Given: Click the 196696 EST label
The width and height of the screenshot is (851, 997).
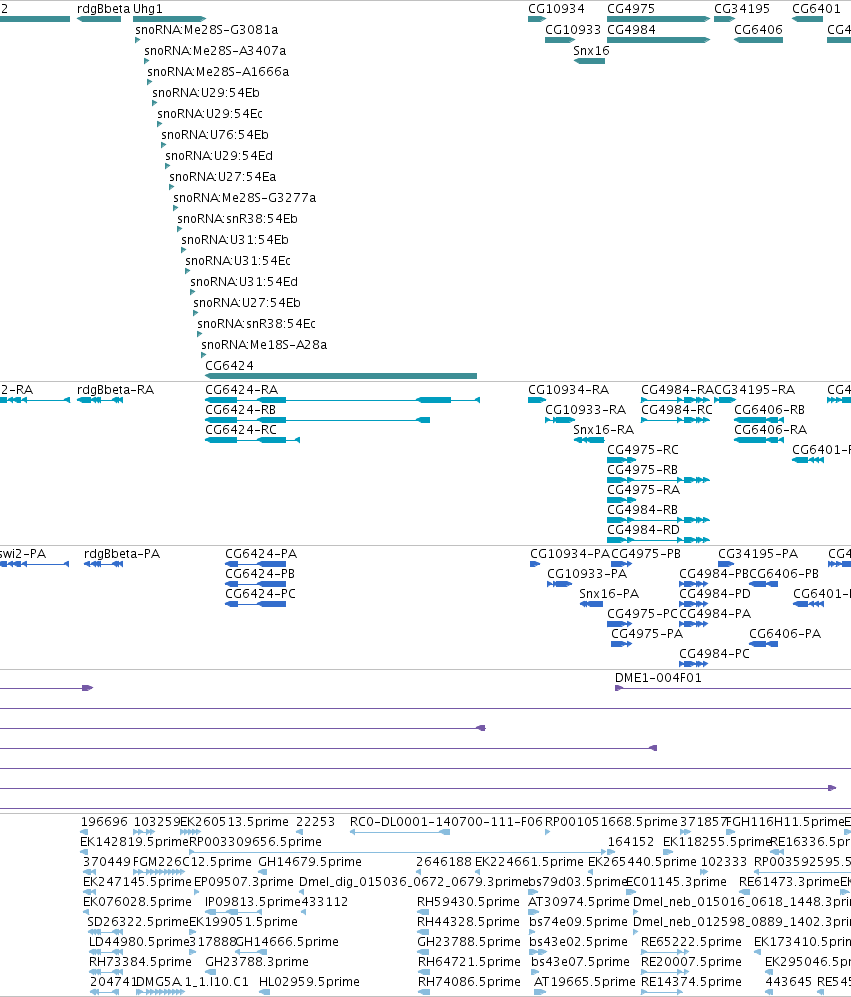Looking at the screenshot, I should click(104, 822).
